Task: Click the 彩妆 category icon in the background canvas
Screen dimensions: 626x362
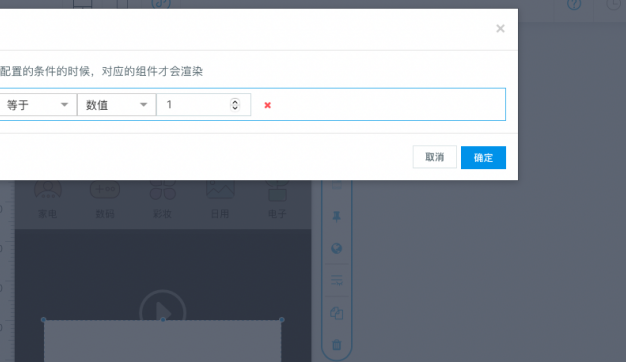Action: click(x=162, y=190)
